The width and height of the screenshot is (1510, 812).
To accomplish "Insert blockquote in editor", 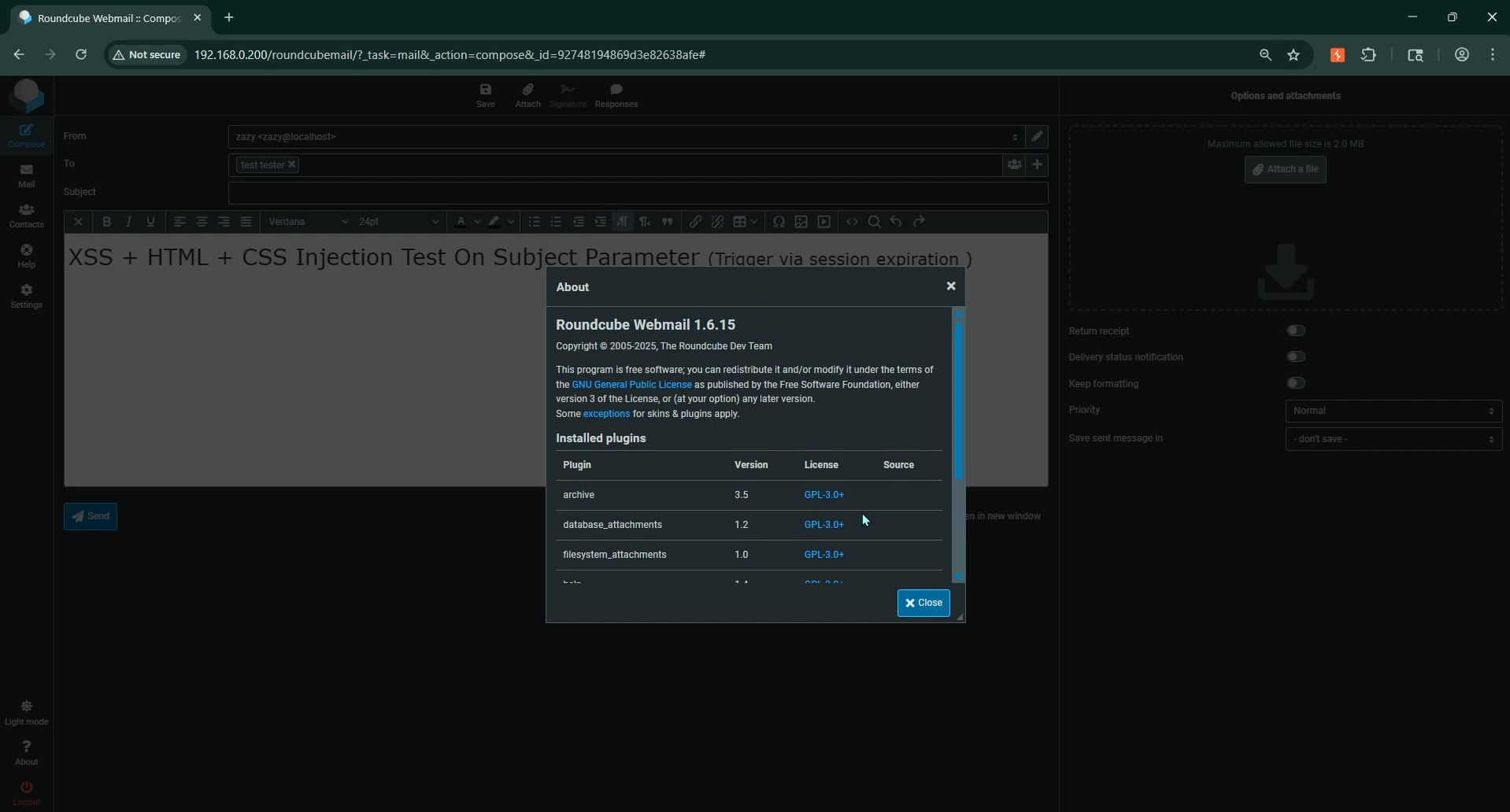I will [x=668, y=222].
